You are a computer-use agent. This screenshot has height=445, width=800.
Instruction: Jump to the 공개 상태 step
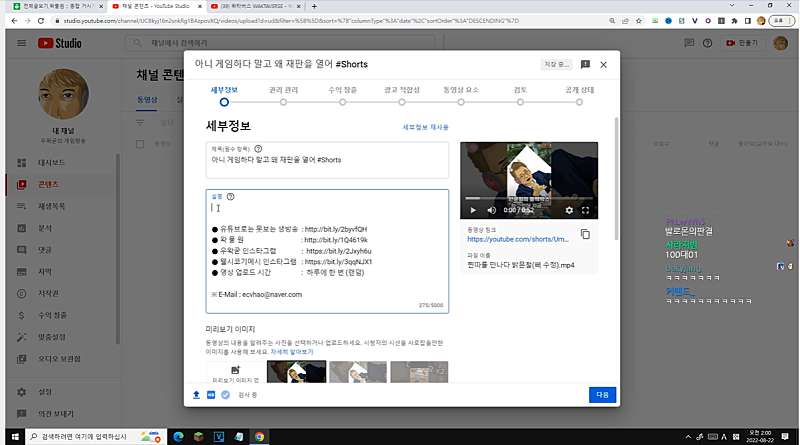(x=579, y=101)
